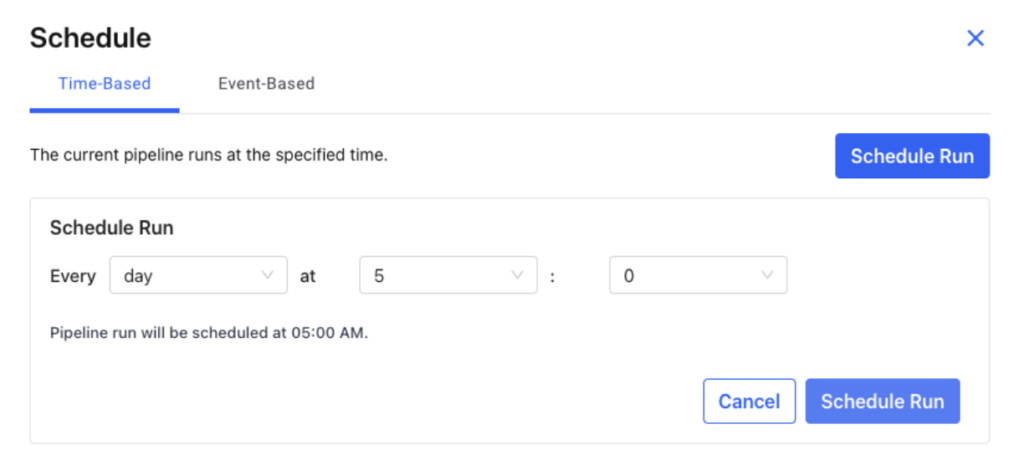
Task: Click the 'Every' label
Action: [72, 276]
